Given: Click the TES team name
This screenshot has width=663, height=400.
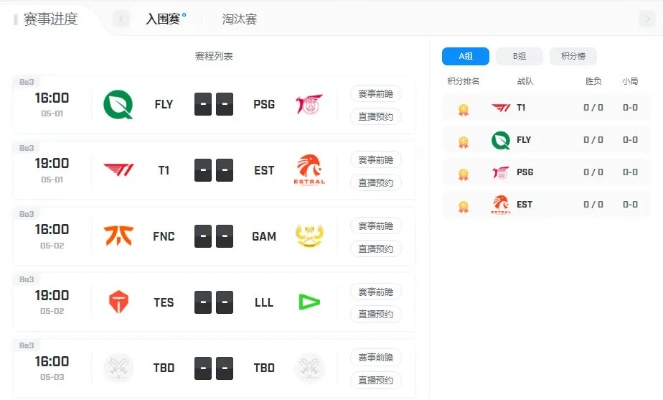Looking at the screenshot, I should (x=164, y=302).
